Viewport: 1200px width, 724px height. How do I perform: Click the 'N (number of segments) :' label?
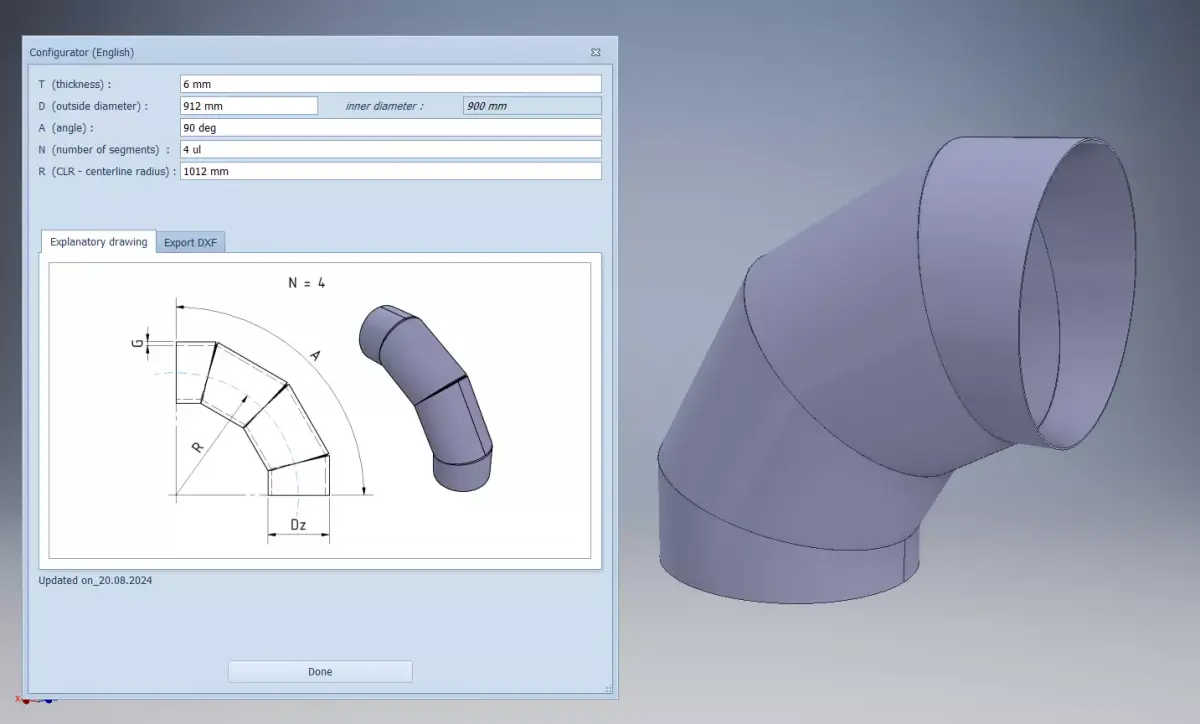point(104,150)
